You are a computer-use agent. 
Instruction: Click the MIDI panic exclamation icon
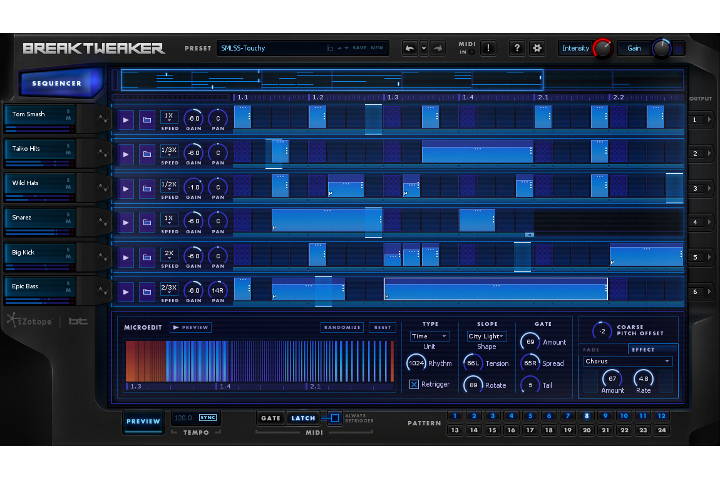(487, 48)
